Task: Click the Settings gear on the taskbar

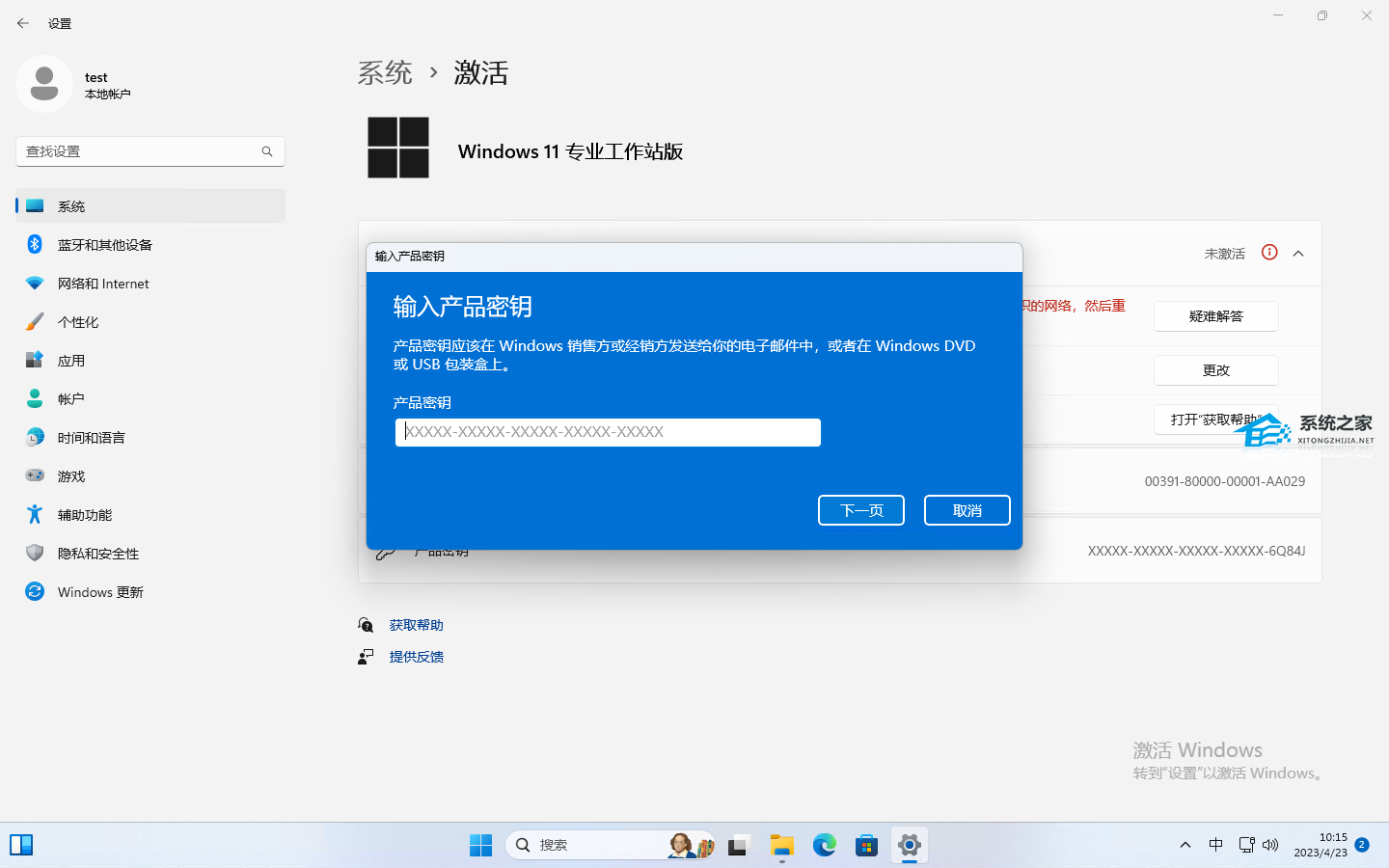Action: click(909, 845)
